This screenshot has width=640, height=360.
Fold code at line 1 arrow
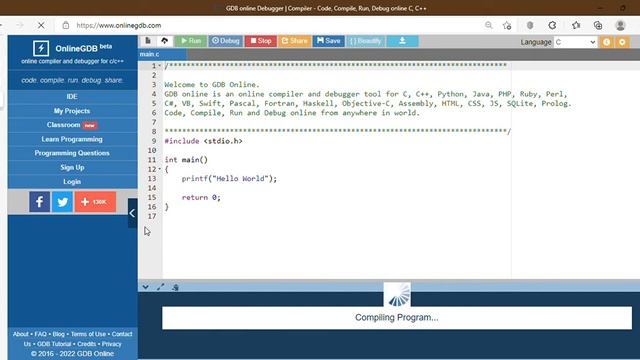[x=160, y=66]
